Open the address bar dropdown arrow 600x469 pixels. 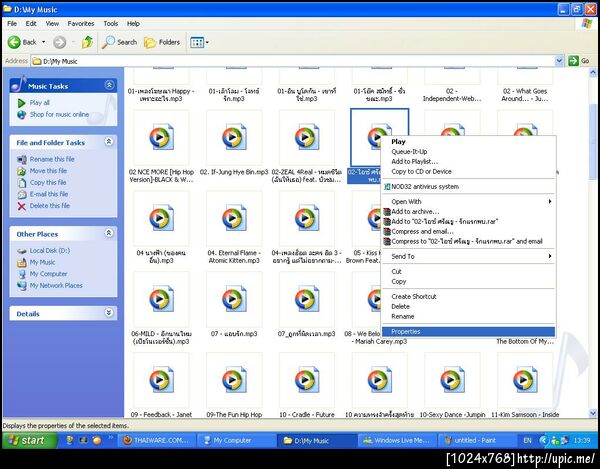coord(559,60)
